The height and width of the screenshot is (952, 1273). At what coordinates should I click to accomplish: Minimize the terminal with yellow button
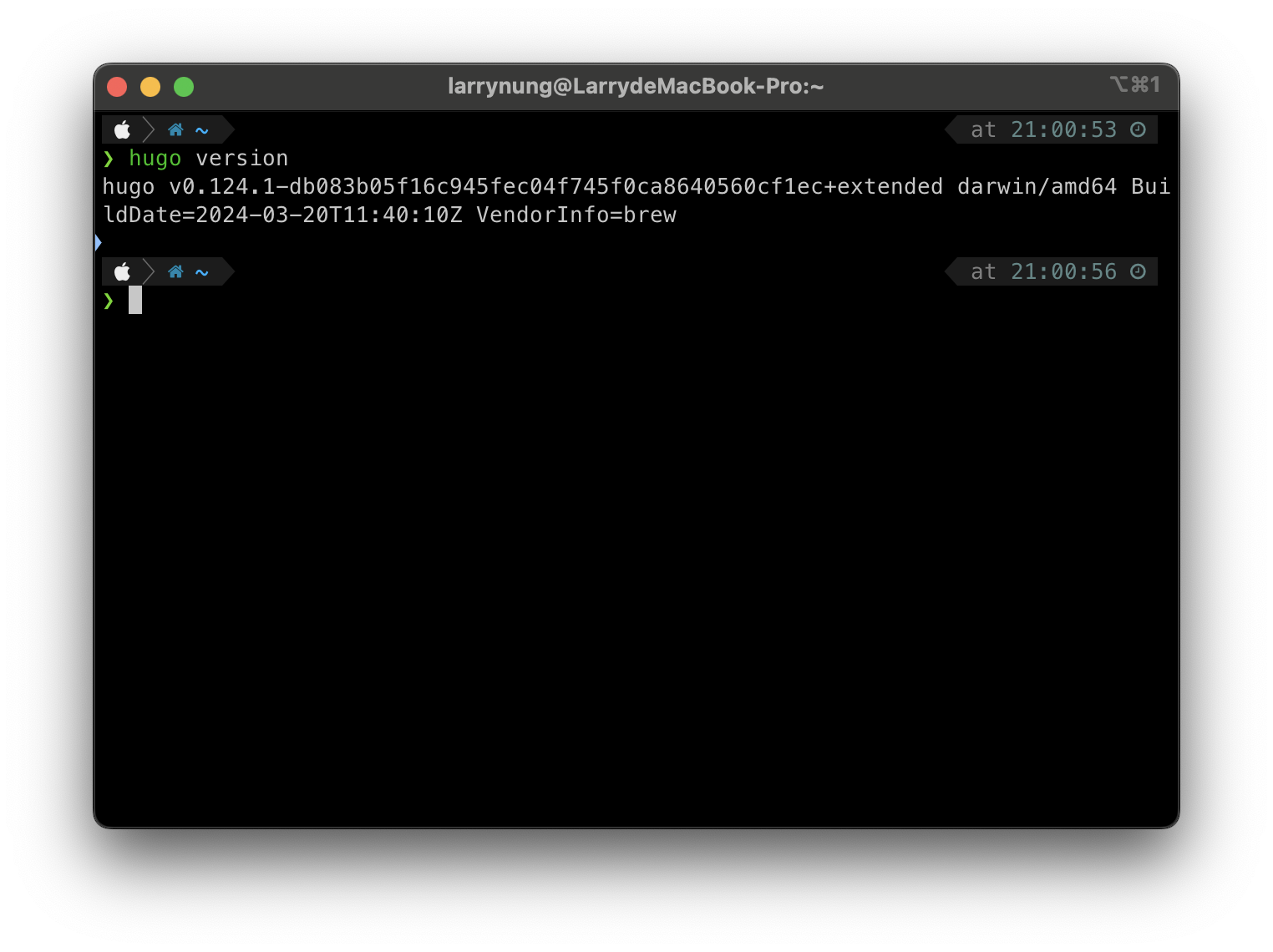pyautogui.click(x=150, y=87)
